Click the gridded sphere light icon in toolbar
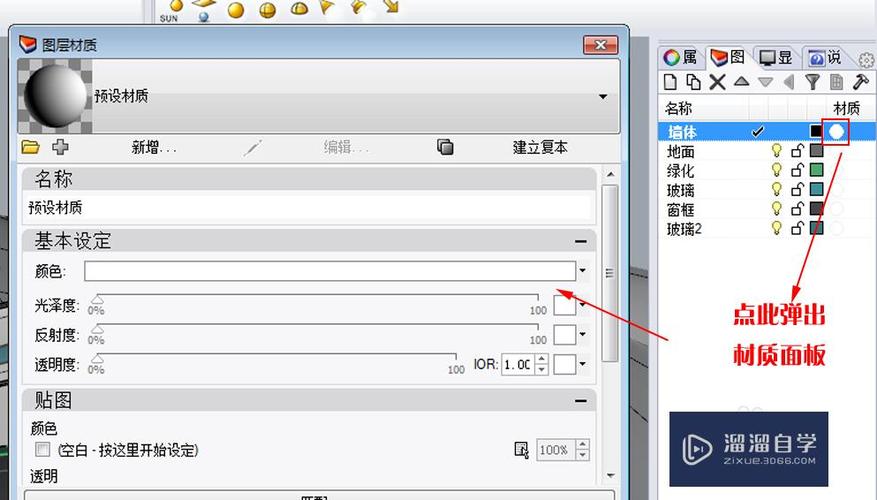 coord(268,10)
